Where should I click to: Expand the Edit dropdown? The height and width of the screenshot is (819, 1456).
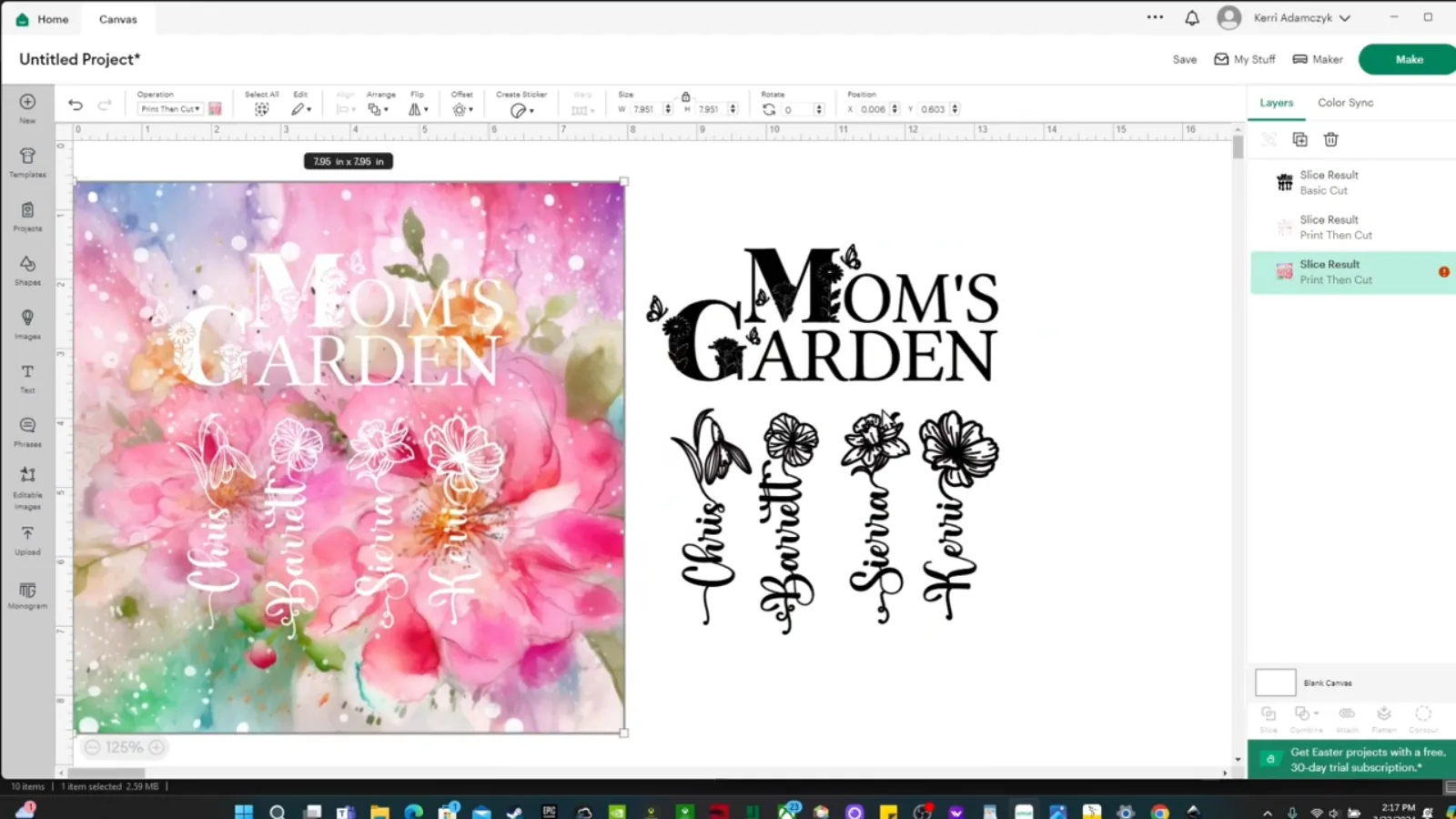[x=301, y=109]
